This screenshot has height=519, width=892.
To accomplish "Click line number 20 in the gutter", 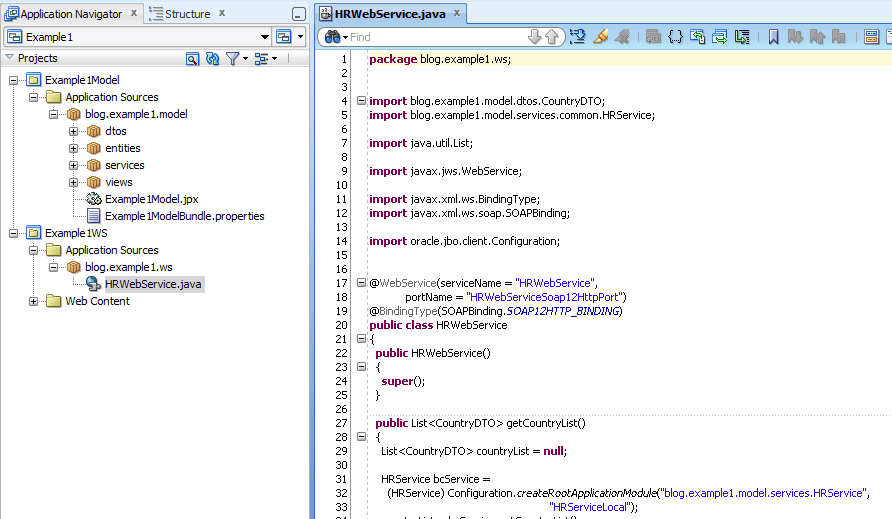I will [341, 325].
